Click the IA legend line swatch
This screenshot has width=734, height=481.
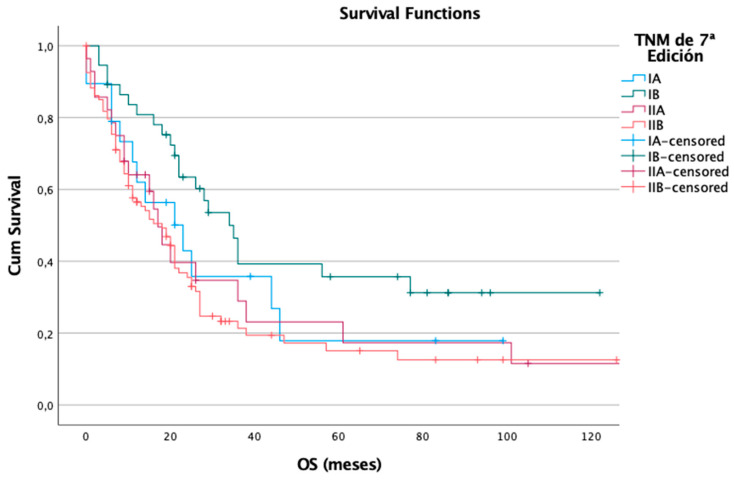633,78
